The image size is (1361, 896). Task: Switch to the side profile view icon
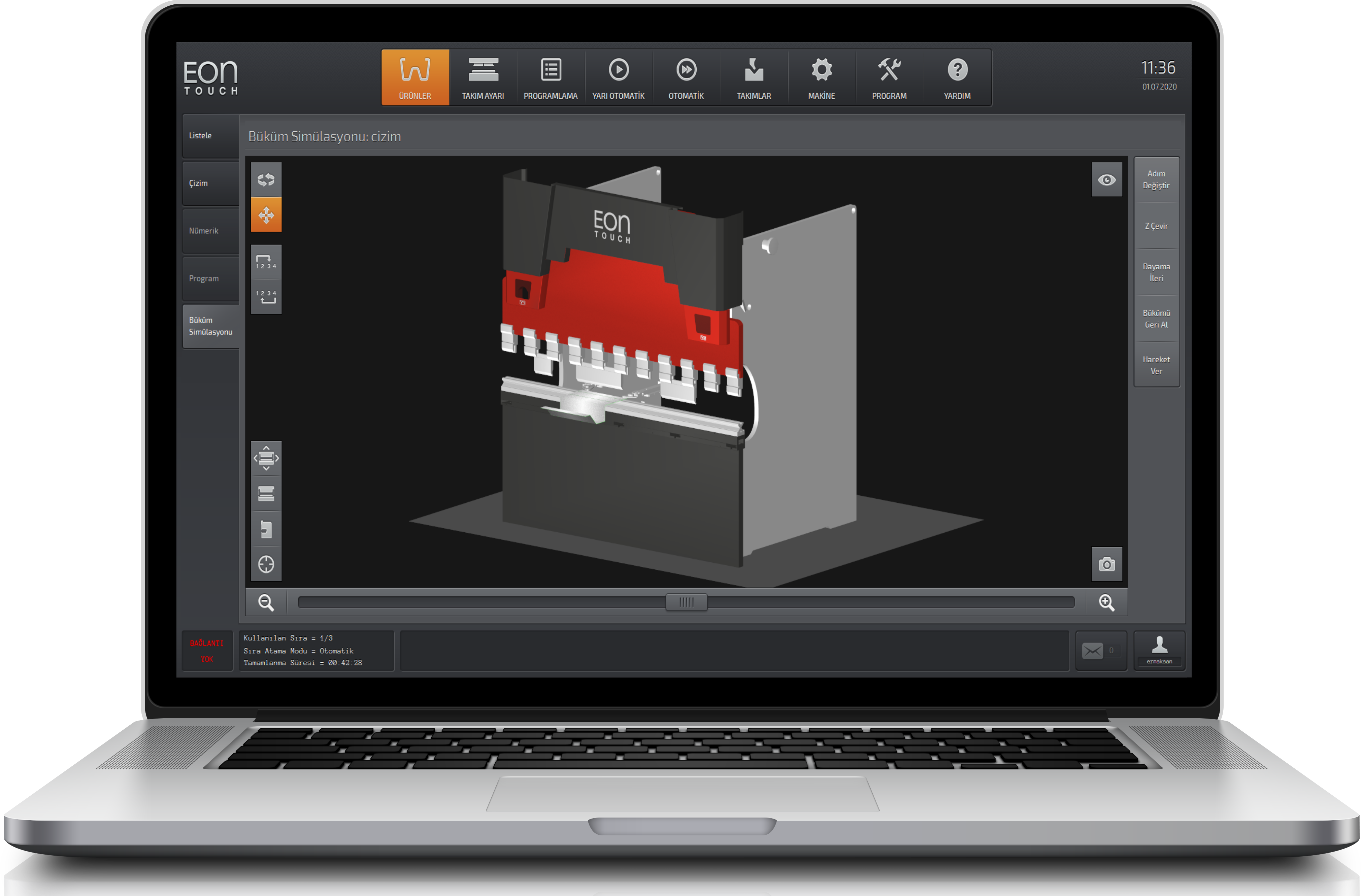tap(266, 529)
